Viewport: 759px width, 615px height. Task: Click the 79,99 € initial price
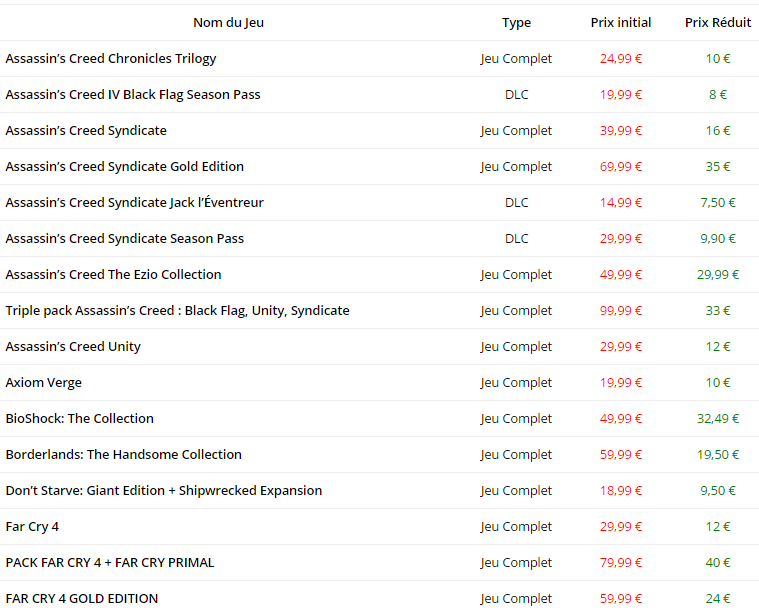point(621,562)
